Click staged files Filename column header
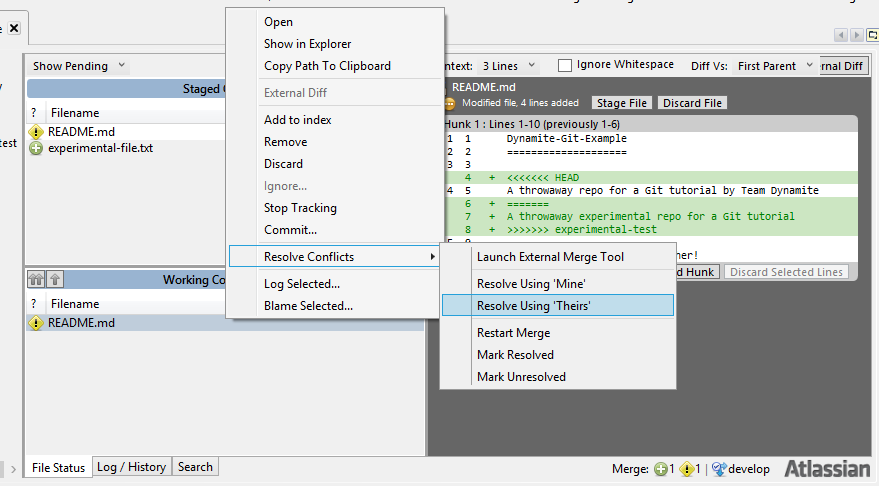 click(x=75, y=113)
